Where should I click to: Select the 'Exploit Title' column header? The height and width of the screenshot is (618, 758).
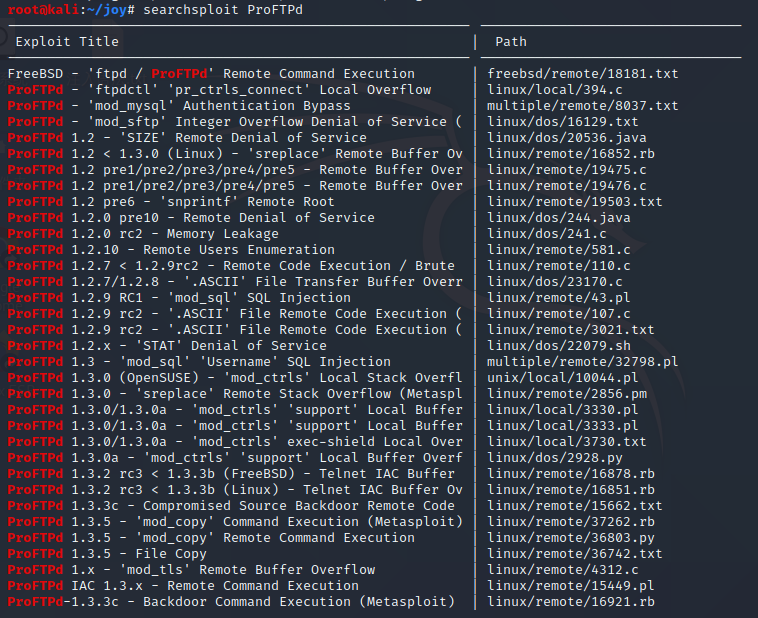(x=67, y=42)
